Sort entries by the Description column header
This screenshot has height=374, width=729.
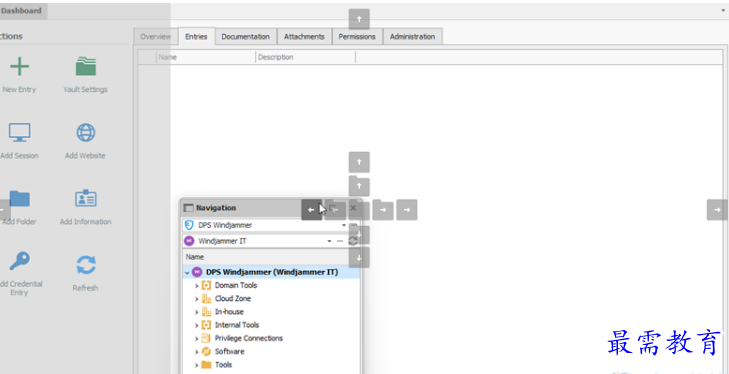tap(305, 57)
